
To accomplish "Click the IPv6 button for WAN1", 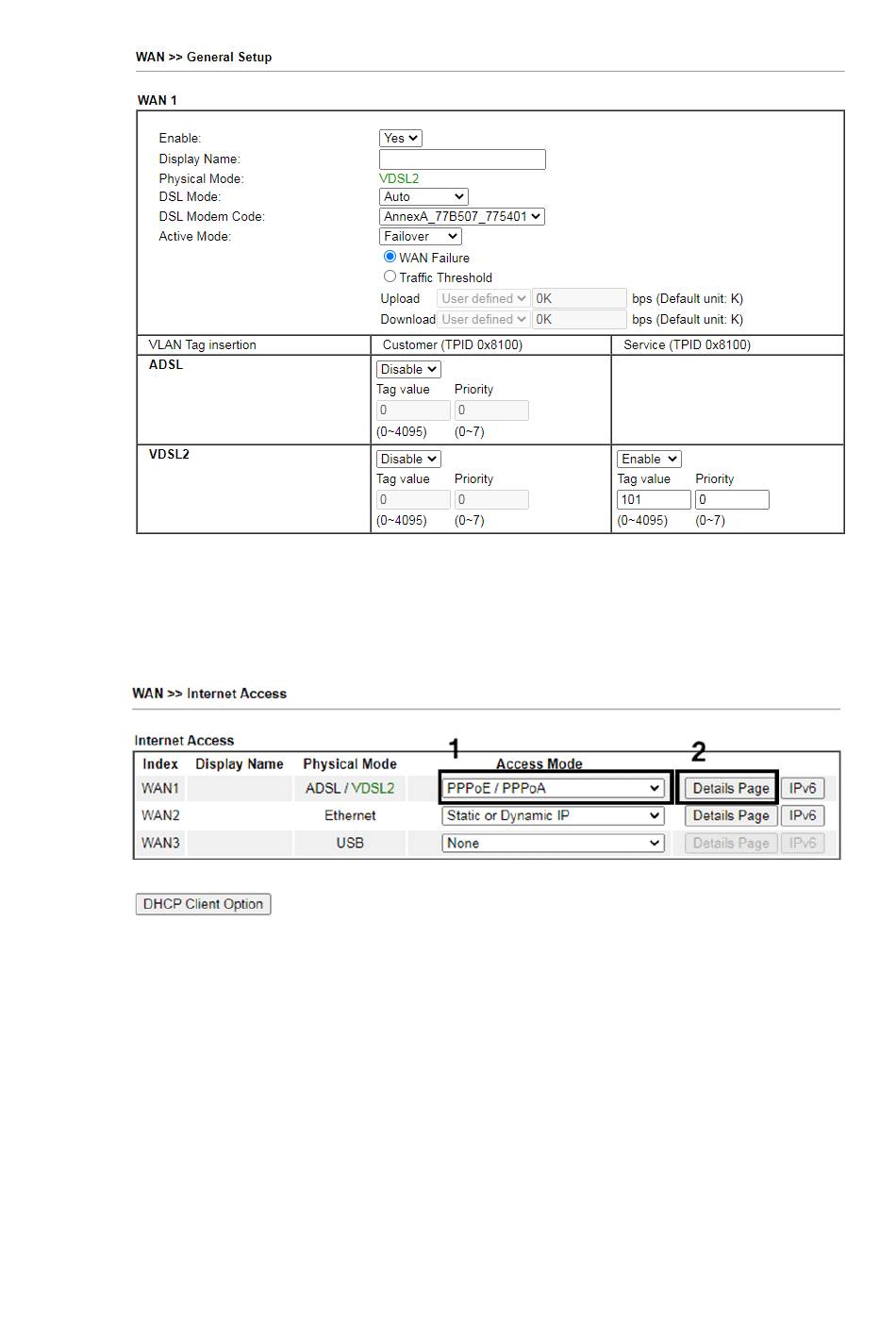I will tap(803, 788).
